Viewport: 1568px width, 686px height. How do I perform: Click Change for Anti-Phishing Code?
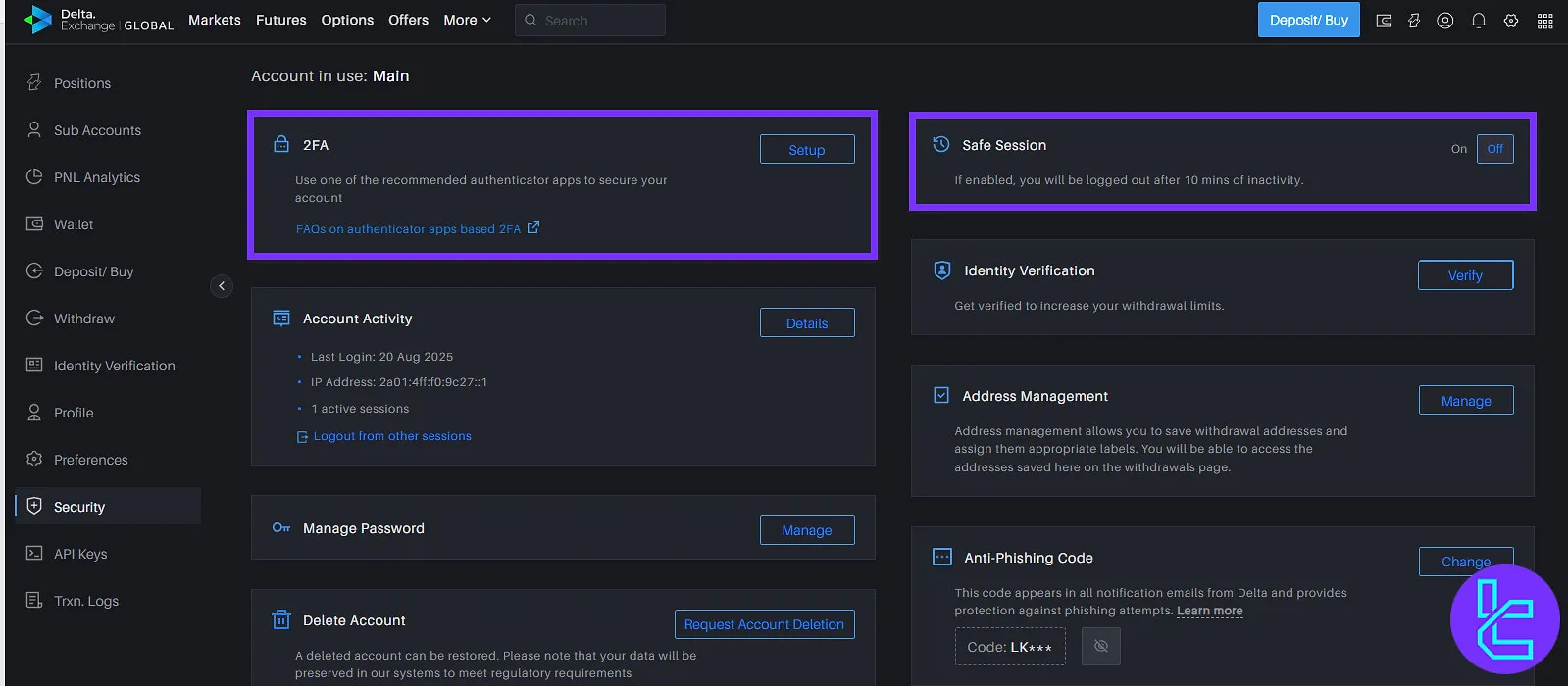coord(1466,562)
